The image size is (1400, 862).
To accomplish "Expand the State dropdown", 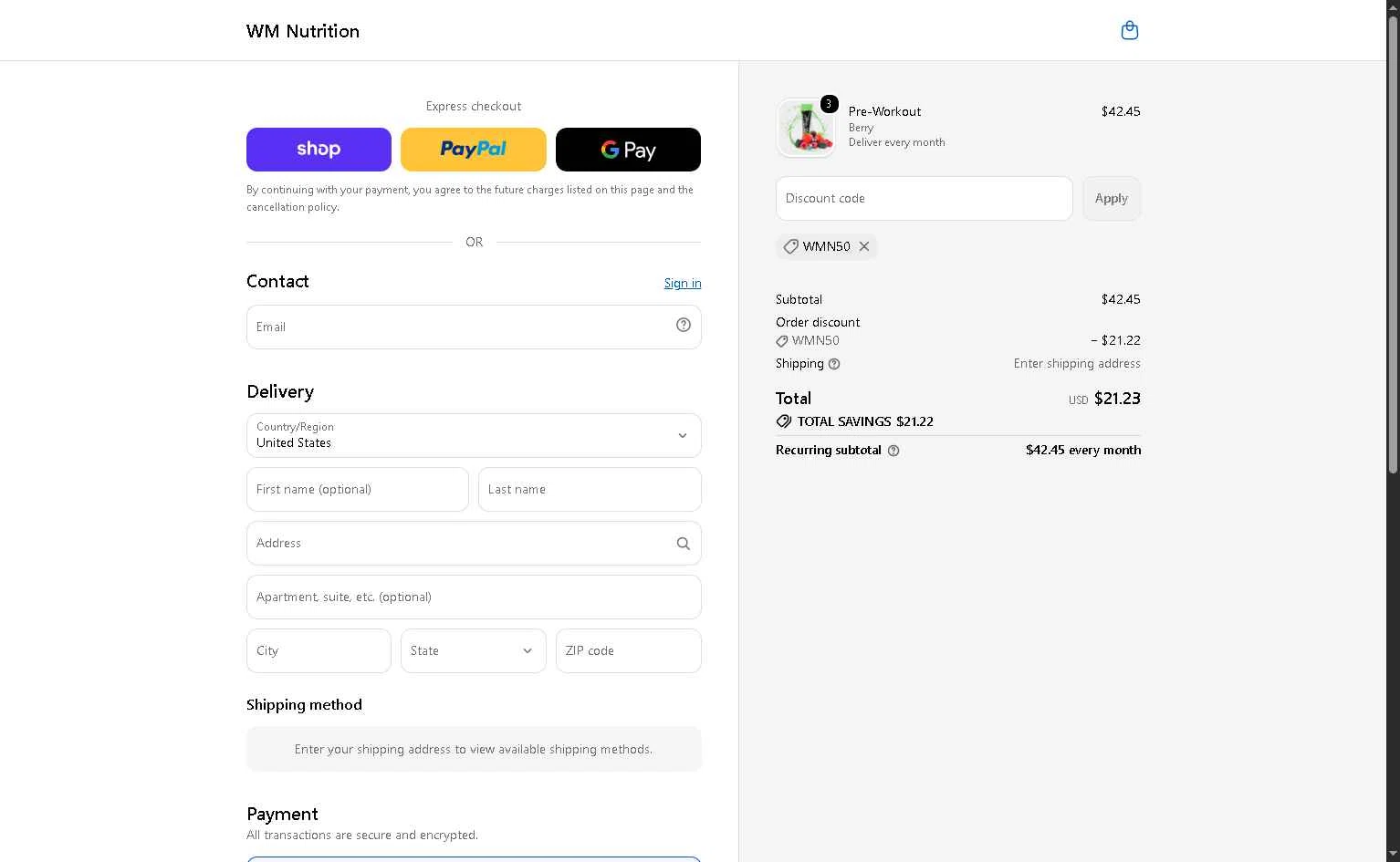I will click(x=473, y=650).
